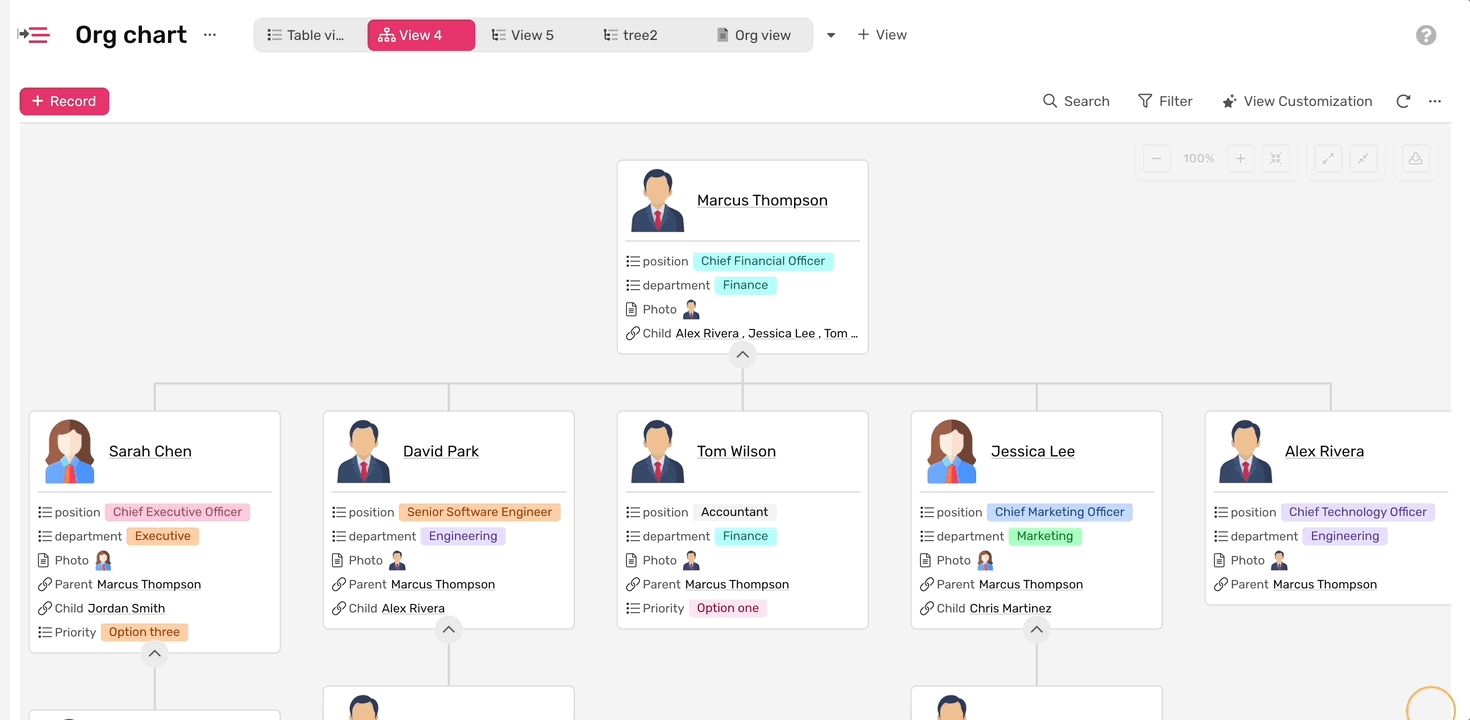Click Sarah Chen's avatar picture
The height and width of the screenshot is (720, 1470).
[x=69, y=451]
